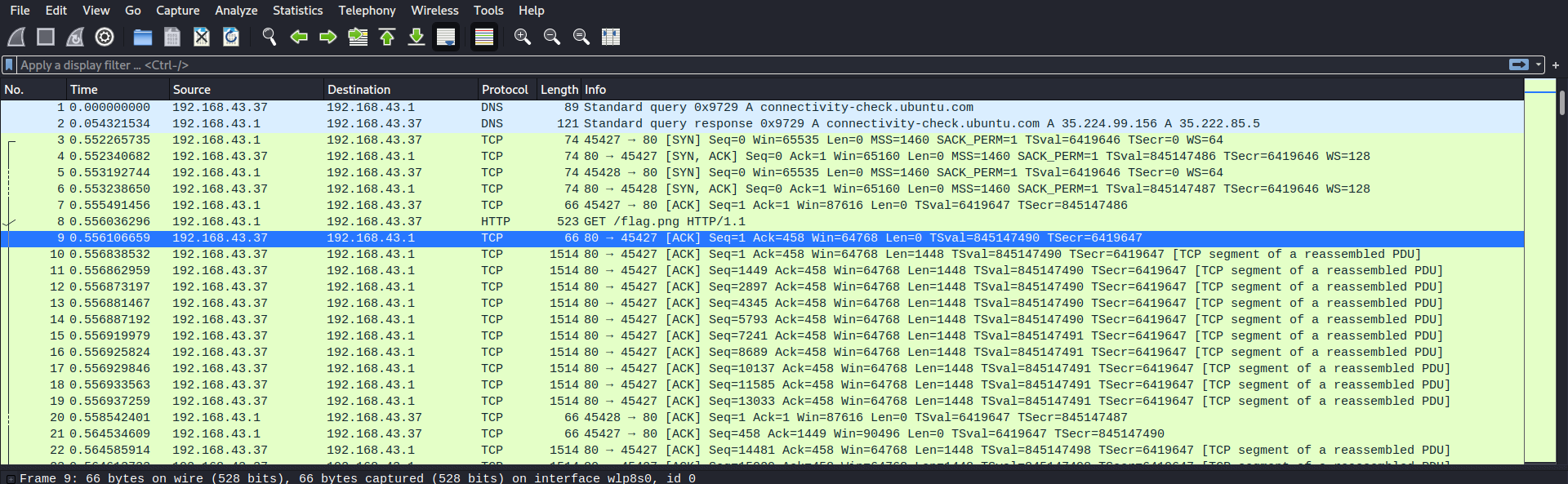Click the resize columns to fit icon
The height and width of the screenshot is (484, 1568).
(x=611, y=37)
